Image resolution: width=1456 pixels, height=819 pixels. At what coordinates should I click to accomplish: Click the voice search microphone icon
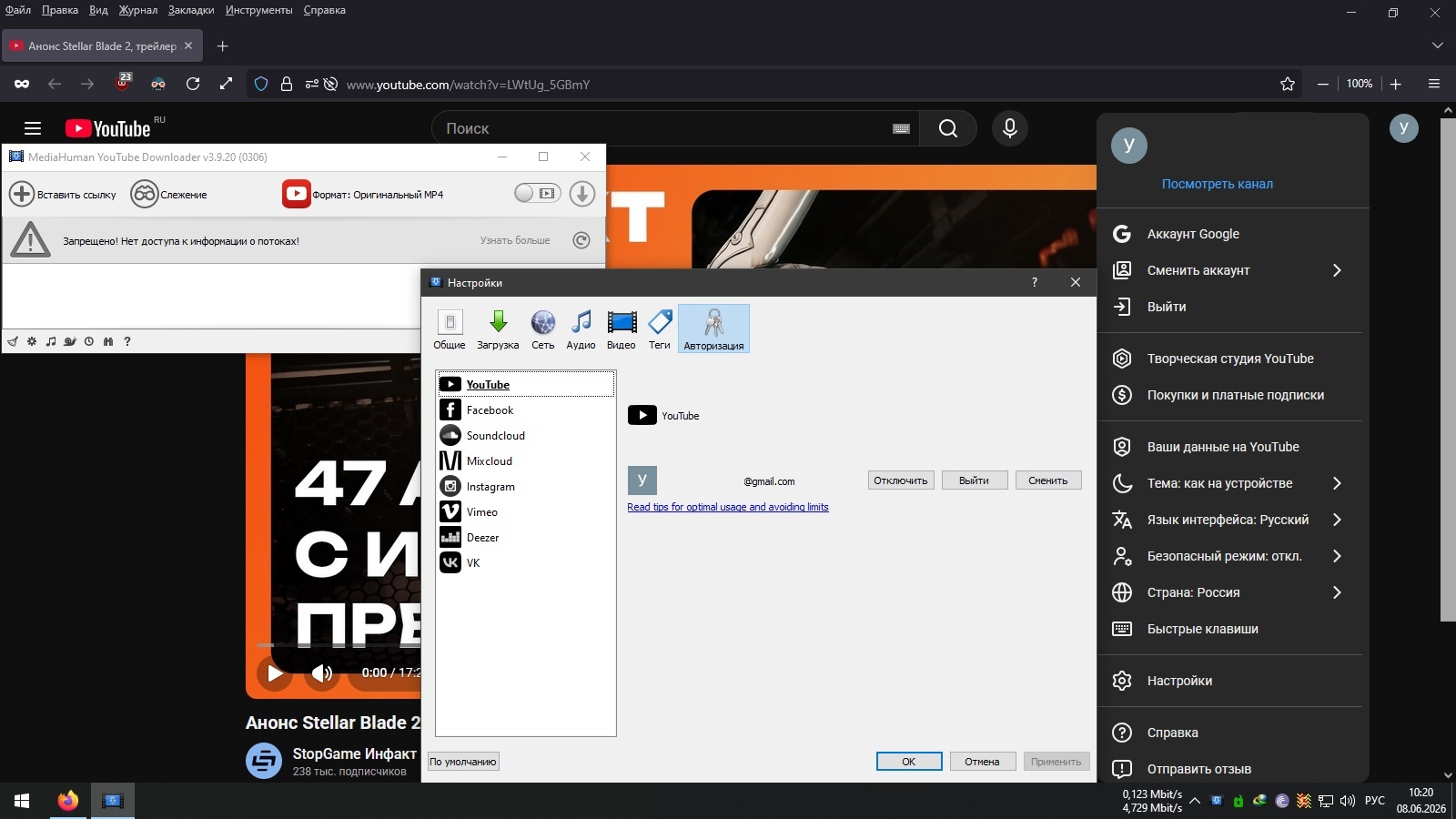point(1010,128)
